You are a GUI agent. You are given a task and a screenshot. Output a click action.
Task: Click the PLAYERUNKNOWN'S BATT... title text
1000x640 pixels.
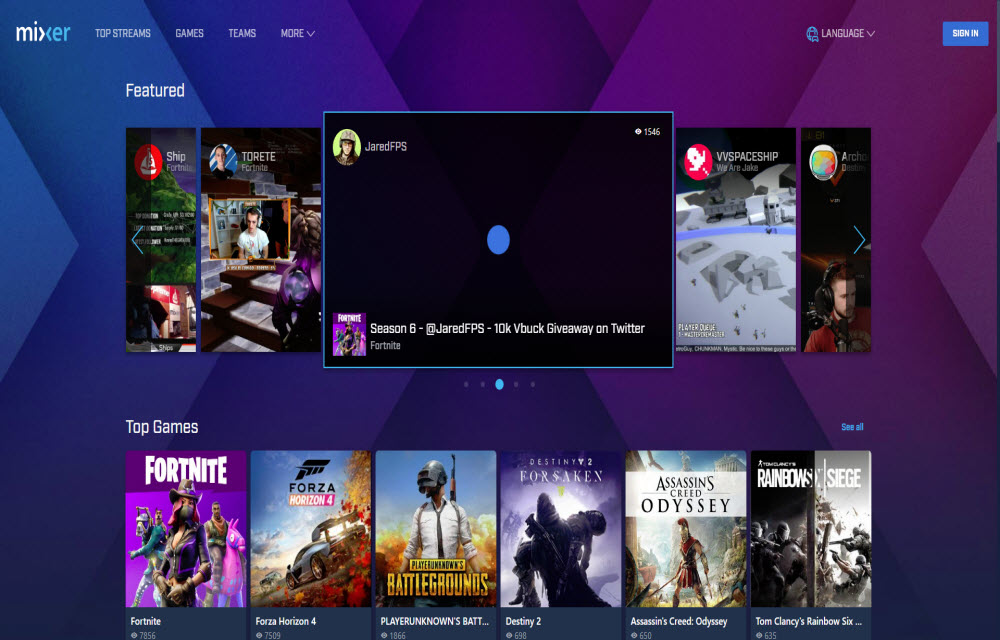434,621
